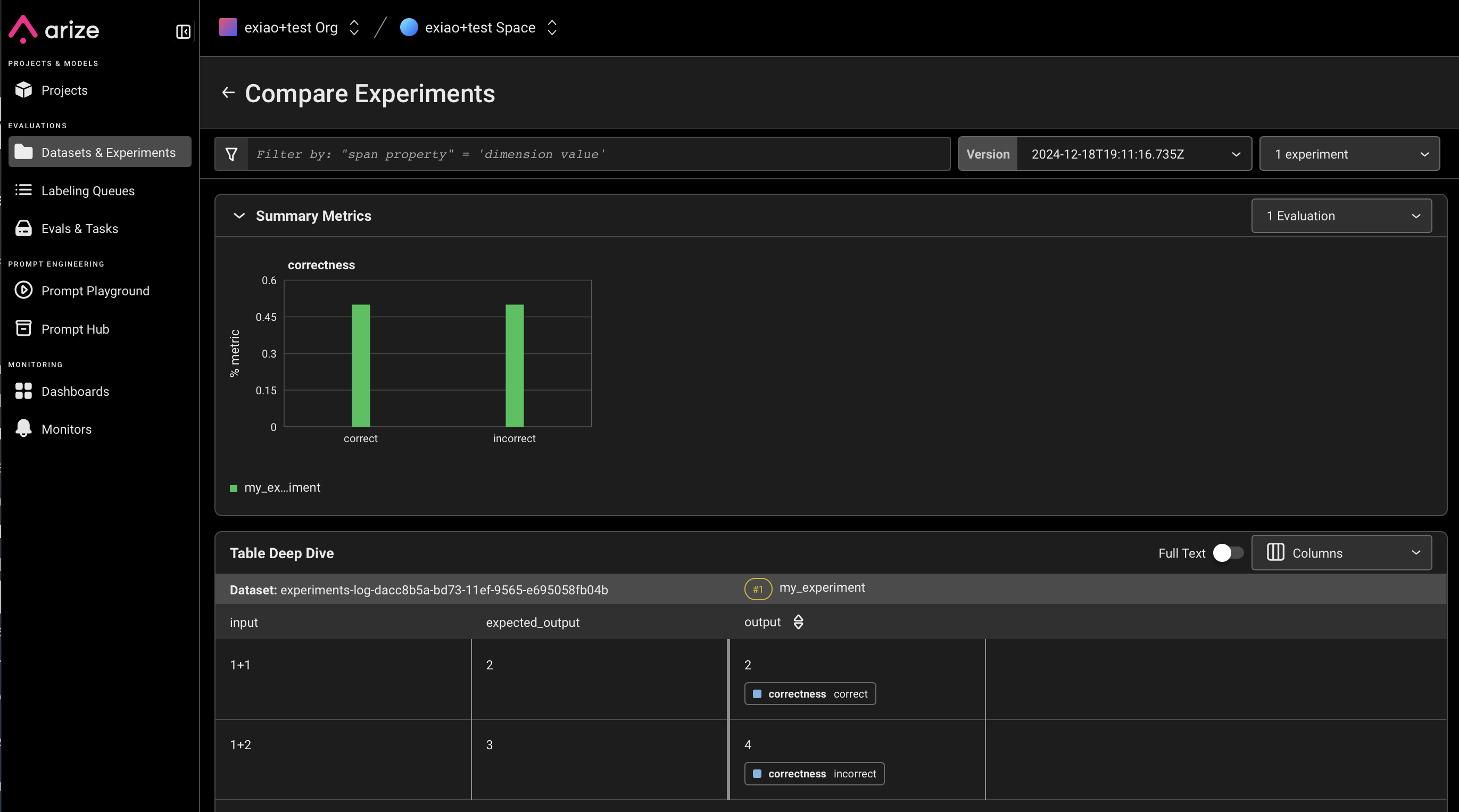Viewport: 1459px width, 812px height.
Task: Click the Dashboards grid icon
Action: pyautogui.click(x=23, y=391)
